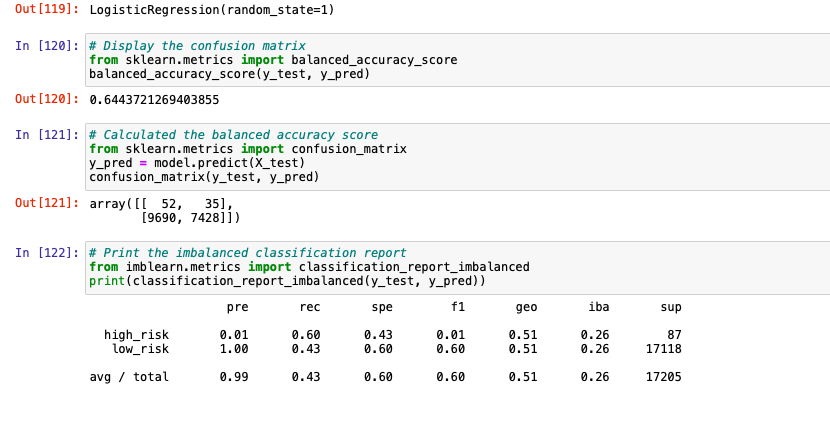830x432 pixels.
Task: Click the Out[121] prompt label
Action: [47, 203]
